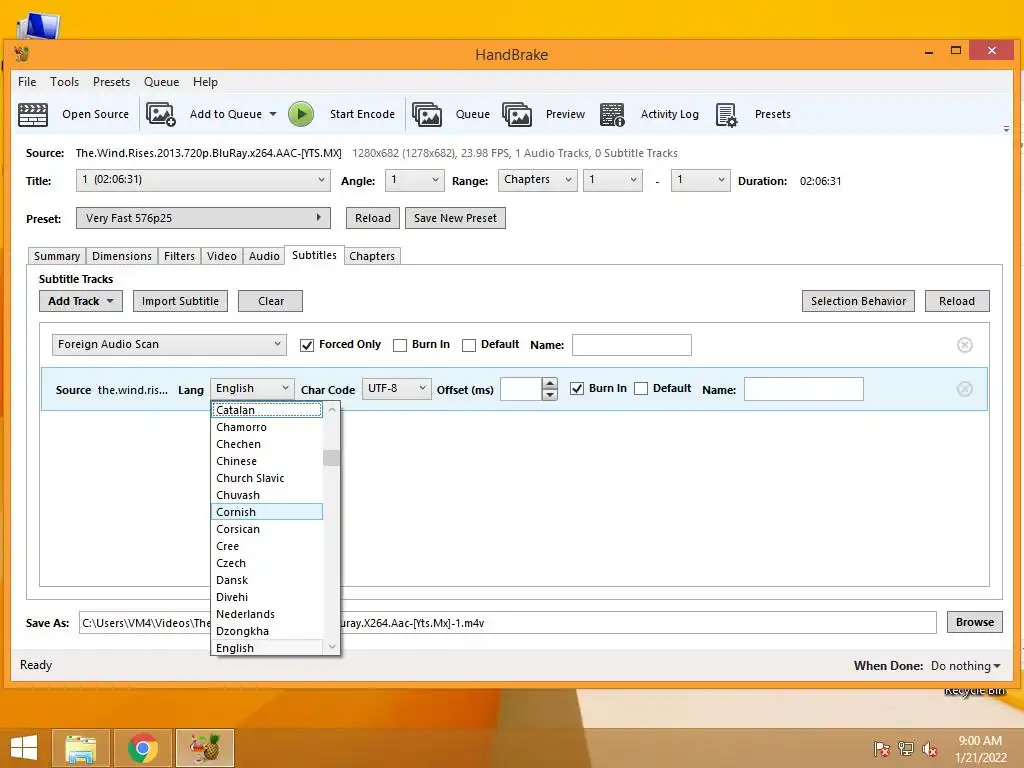The width and height of the screenshot is (1024, 768).
Task: Click the Selection Behavior button
Action: coord(858,301)
